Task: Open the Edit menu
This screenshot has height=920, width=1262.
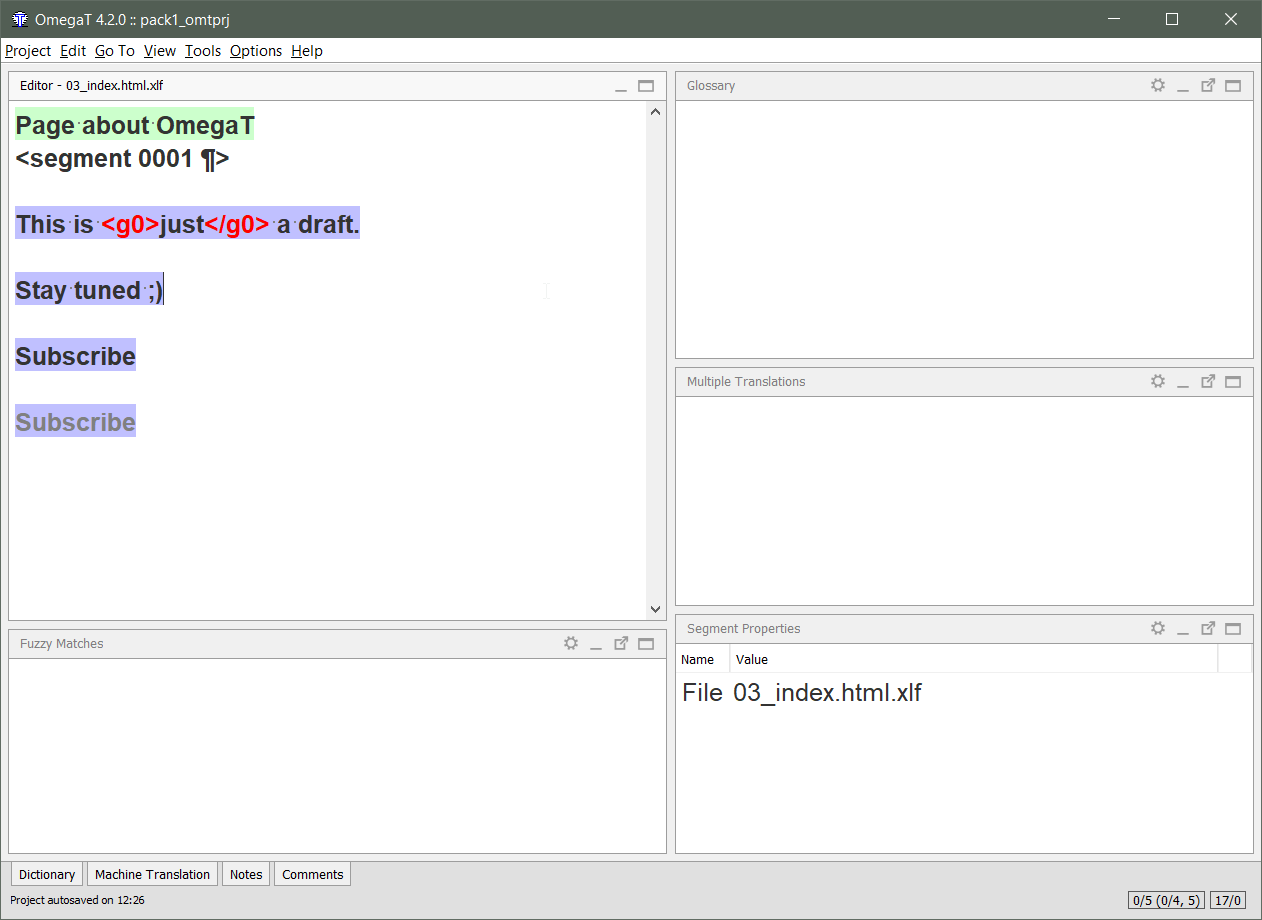Action: (x=73, y=51)
